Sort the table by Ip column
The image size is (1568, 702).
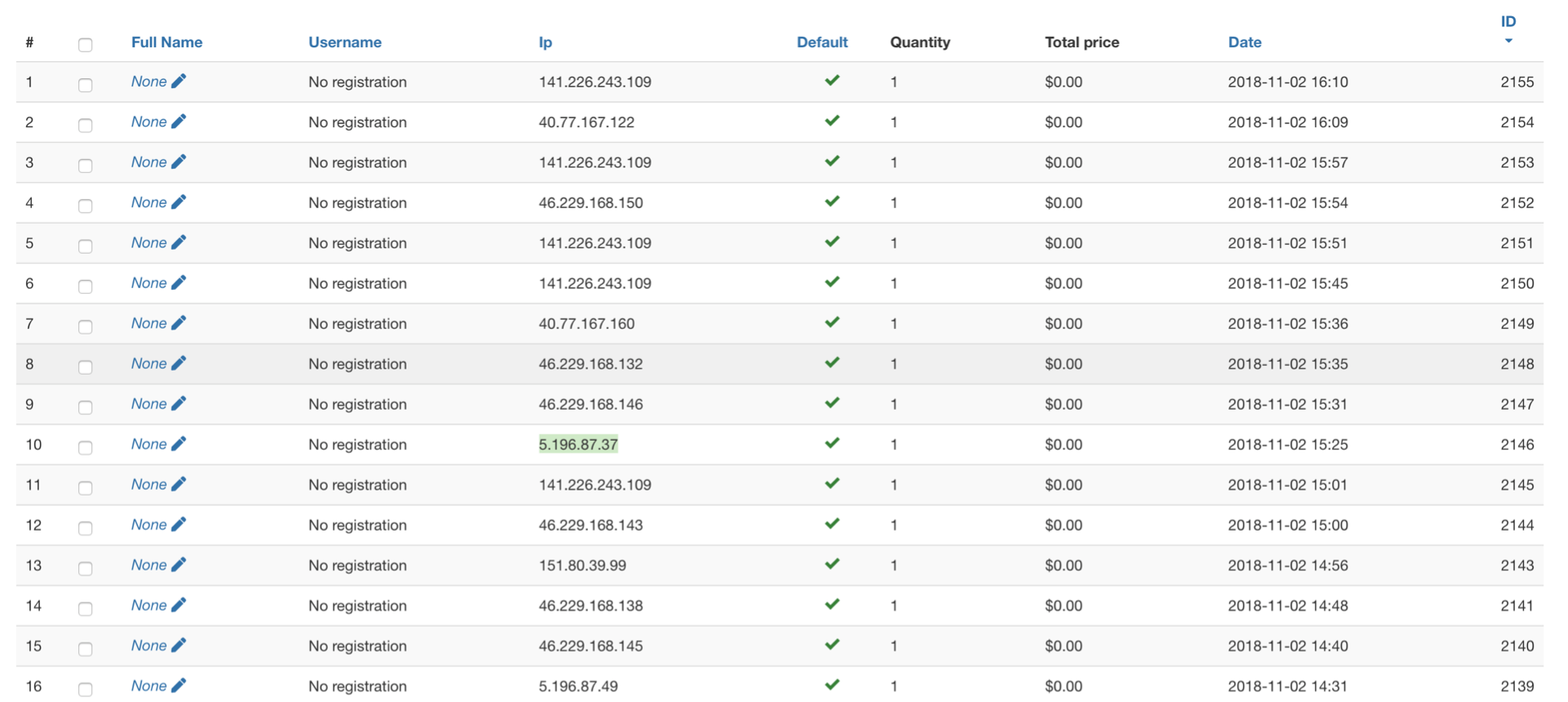(x=546, y=42)
